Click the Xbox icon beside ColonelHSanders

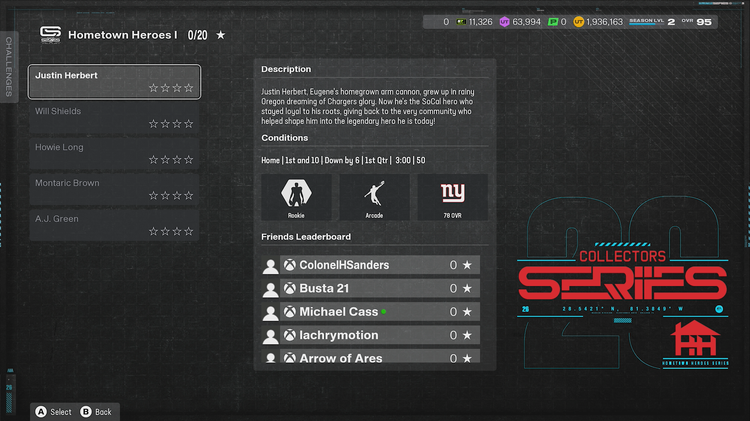(x=289, y=265)
